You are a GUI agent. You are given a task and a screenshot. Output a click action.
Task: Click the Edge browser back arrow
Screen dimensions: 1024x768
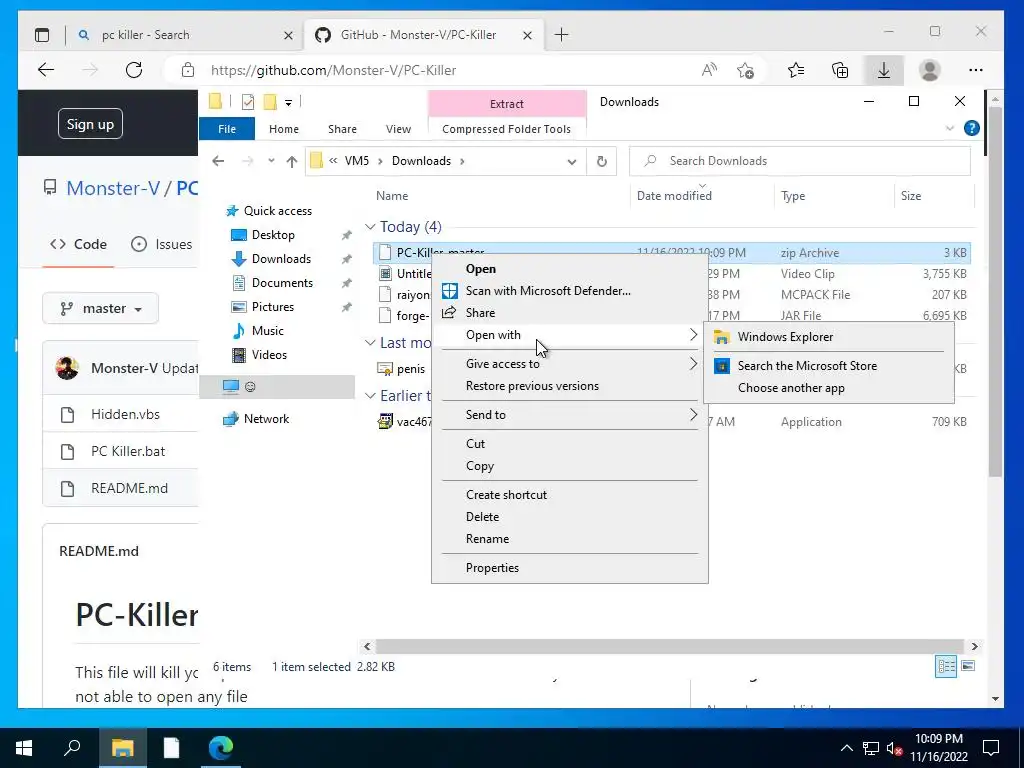click(x=46, y=70)
